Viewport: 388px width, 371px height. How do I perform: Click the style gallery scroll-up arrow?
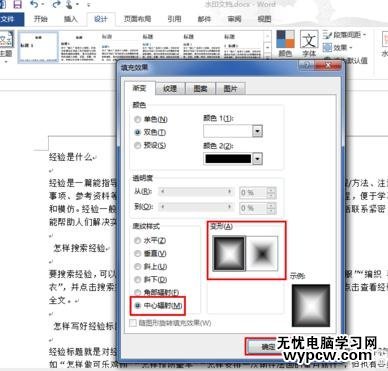(x=268, y=36)
